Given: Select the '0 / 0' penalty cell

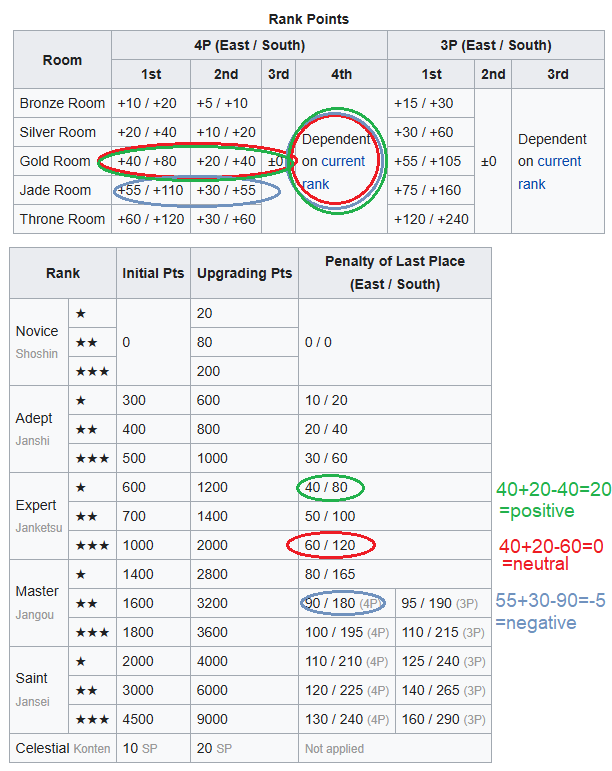Looking at the screenshot, I should (x=395, y=342).
